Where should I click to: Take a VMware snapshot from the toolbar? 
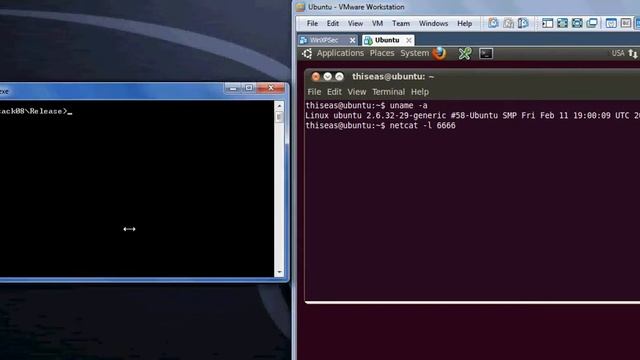coord(493,23)
